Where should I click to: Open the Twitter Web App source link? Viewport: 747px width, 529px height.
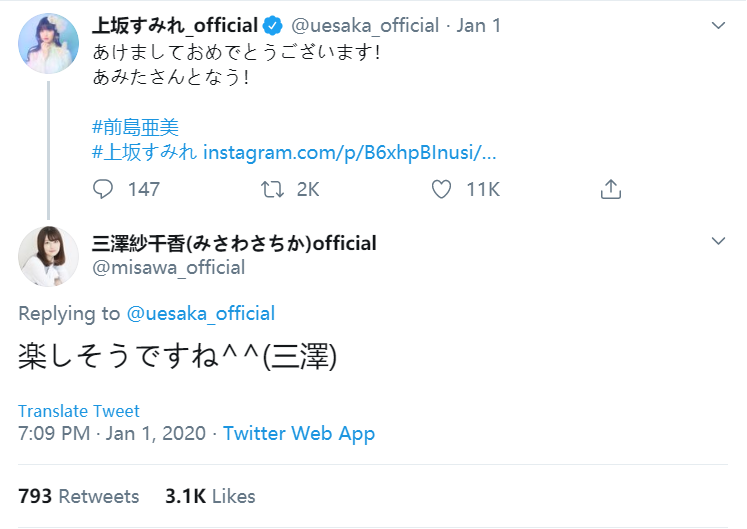(299, 434)
